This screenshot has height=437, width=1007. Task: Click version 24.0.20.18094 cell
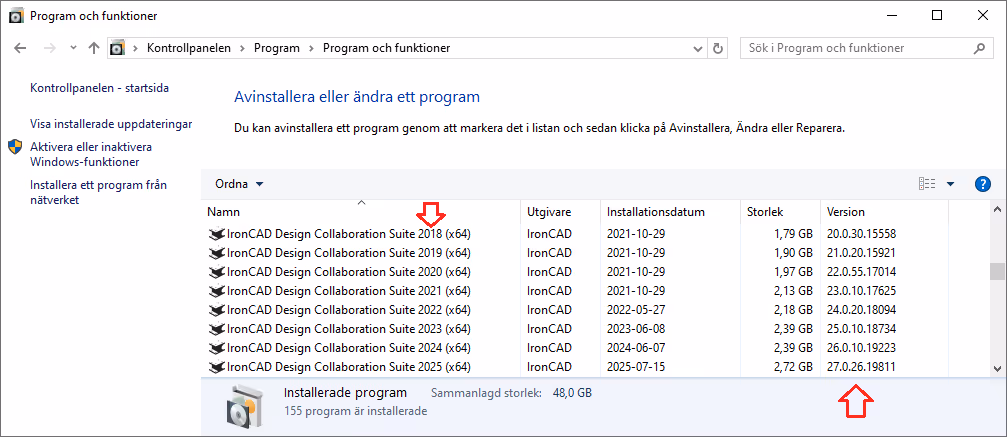pyautogui.click(x=861, y=310)
